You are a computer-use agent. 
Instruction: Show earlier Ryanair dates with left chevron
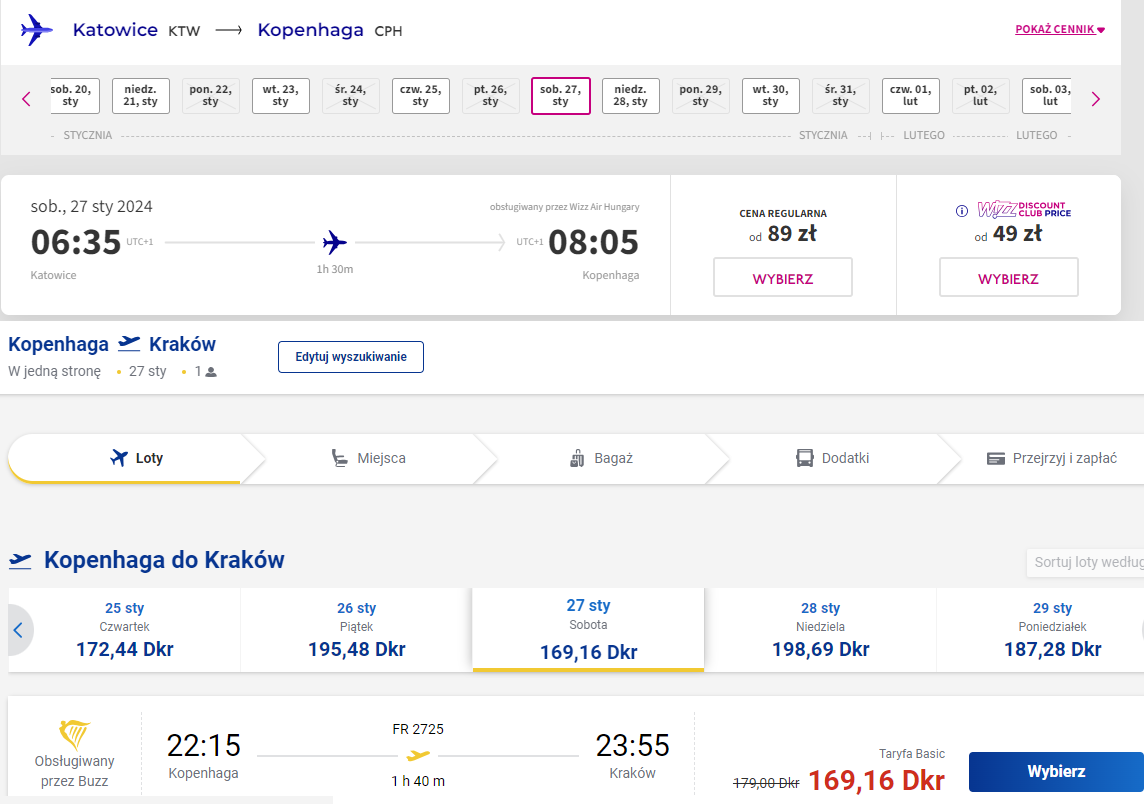coord(19,630)
